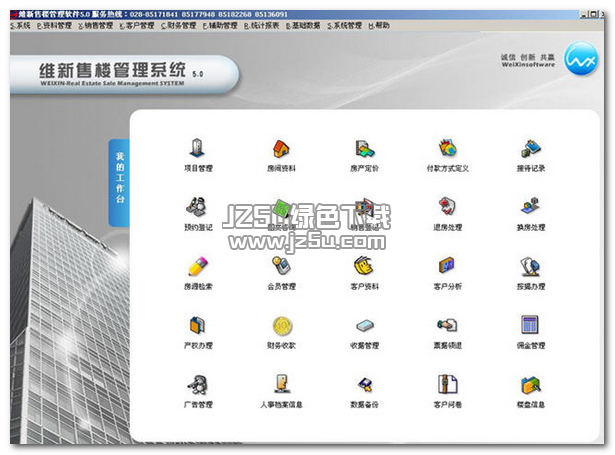Screen dimensions: 615x455
Task: Open the 销售登记 icon
Action: coord(364,208)
